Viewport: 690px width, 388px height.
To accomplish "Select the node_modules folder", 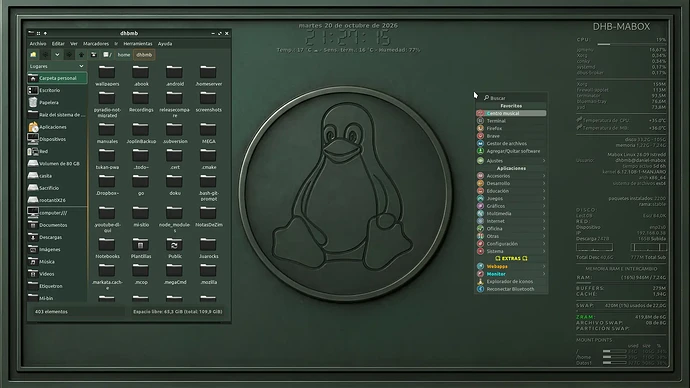I will [x=175, y=219].
